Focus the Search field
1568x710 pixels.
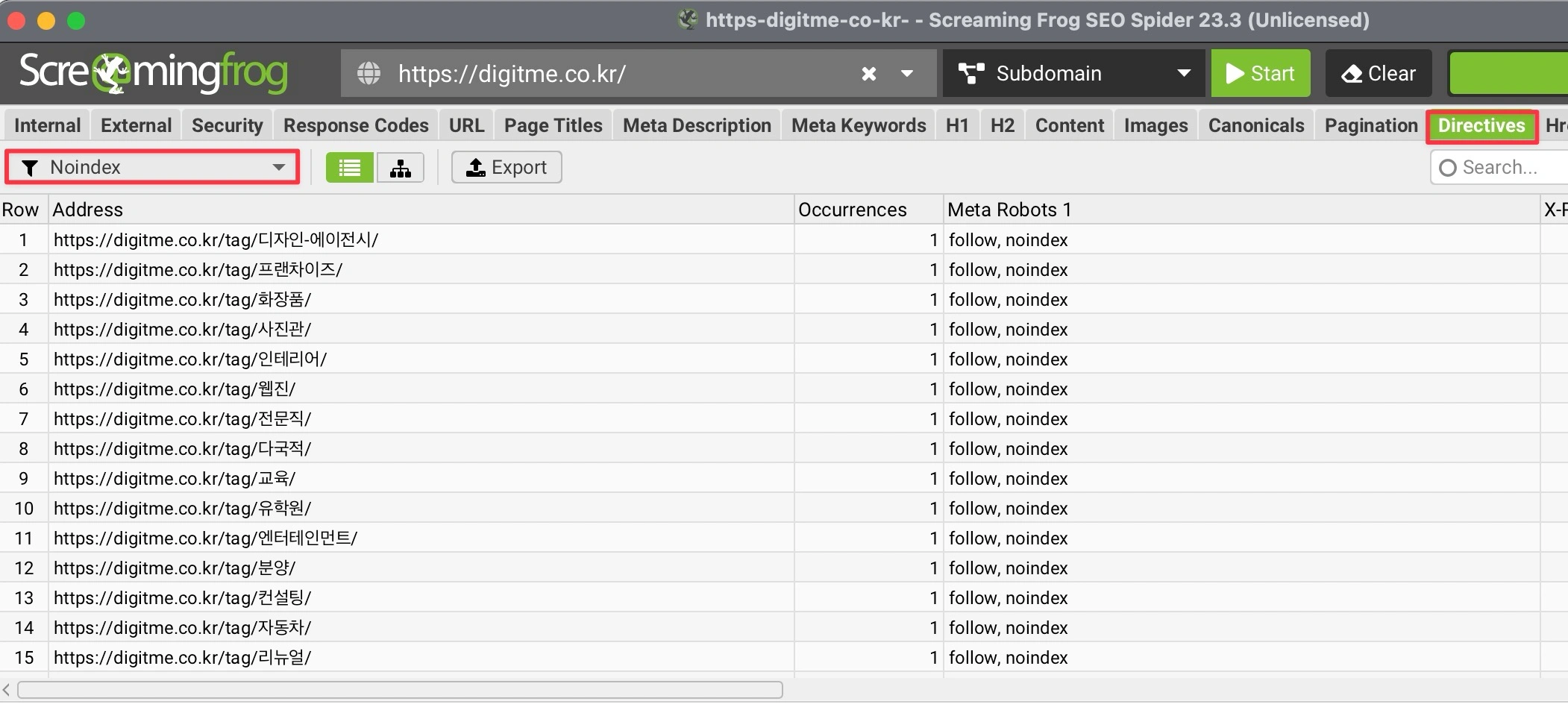[x=1499, y=167]
